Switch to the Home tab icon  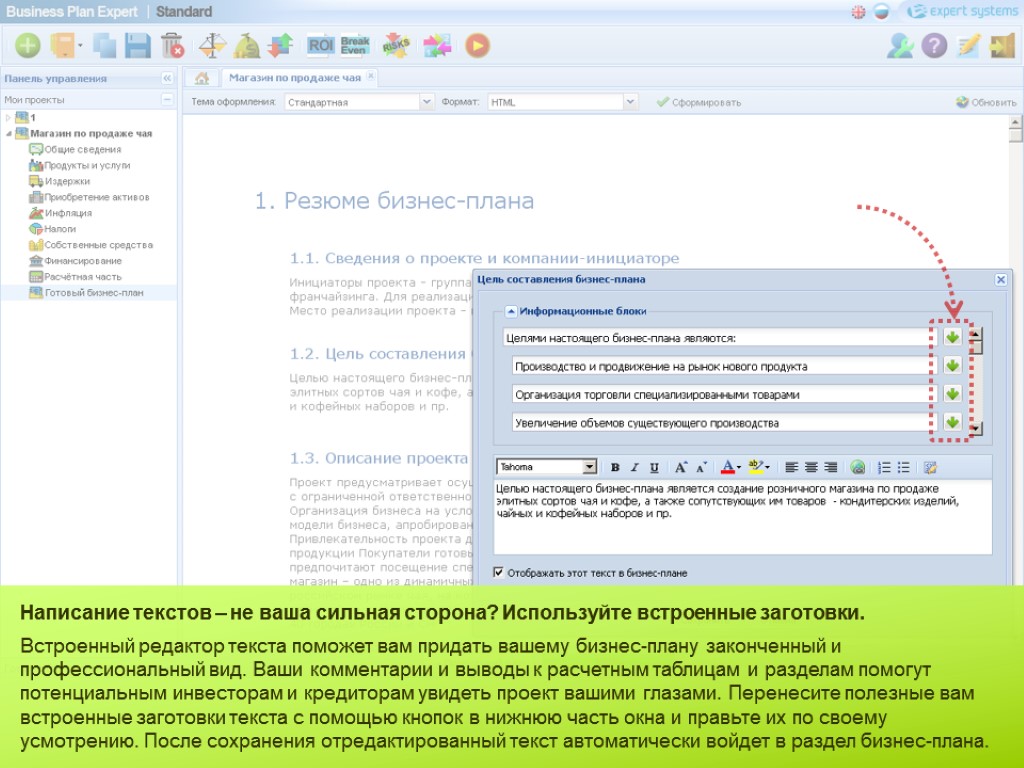pyautogui.click(x=202, y=78)
